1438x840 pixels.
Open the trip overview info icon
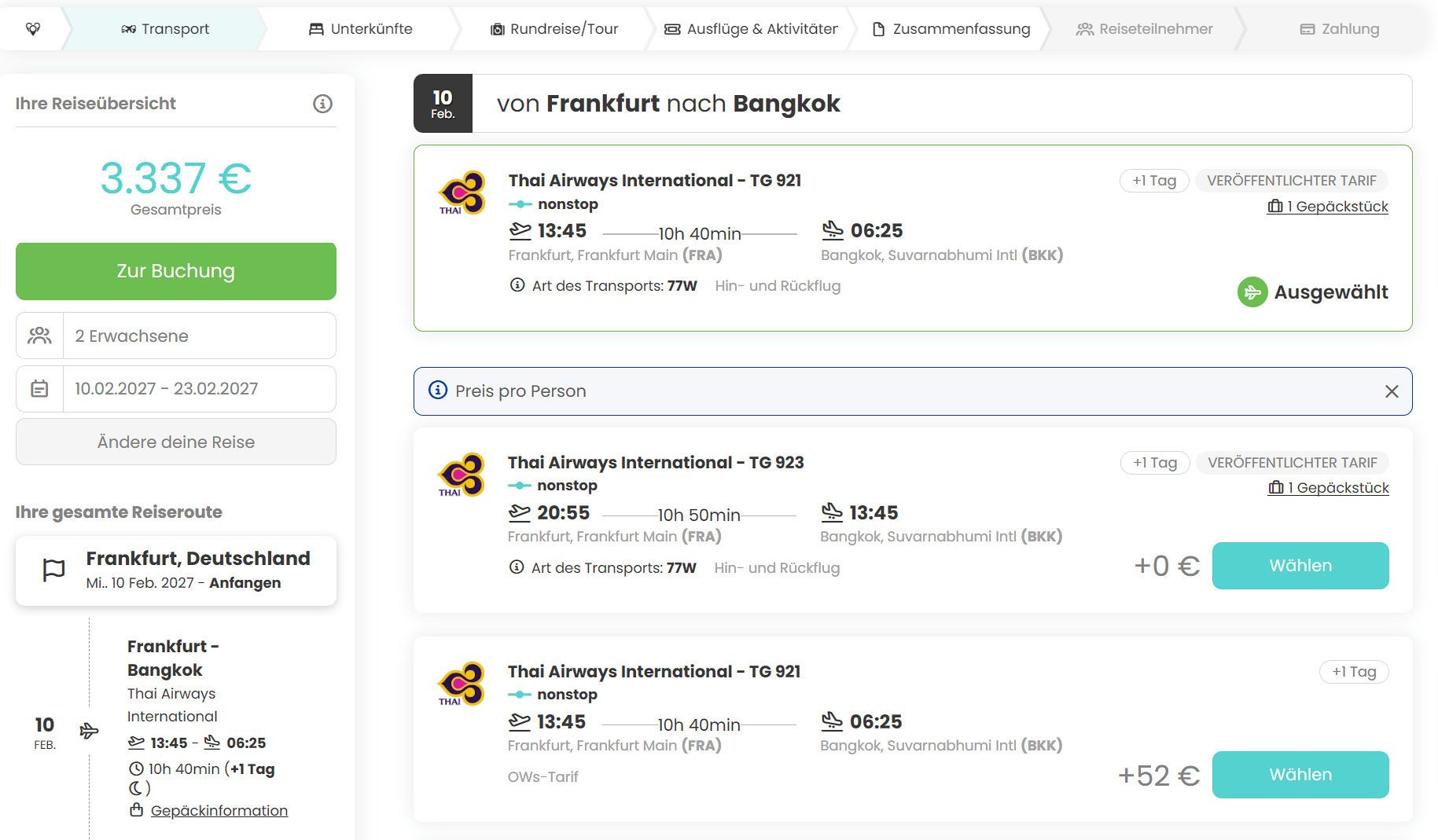click(322, 104)
